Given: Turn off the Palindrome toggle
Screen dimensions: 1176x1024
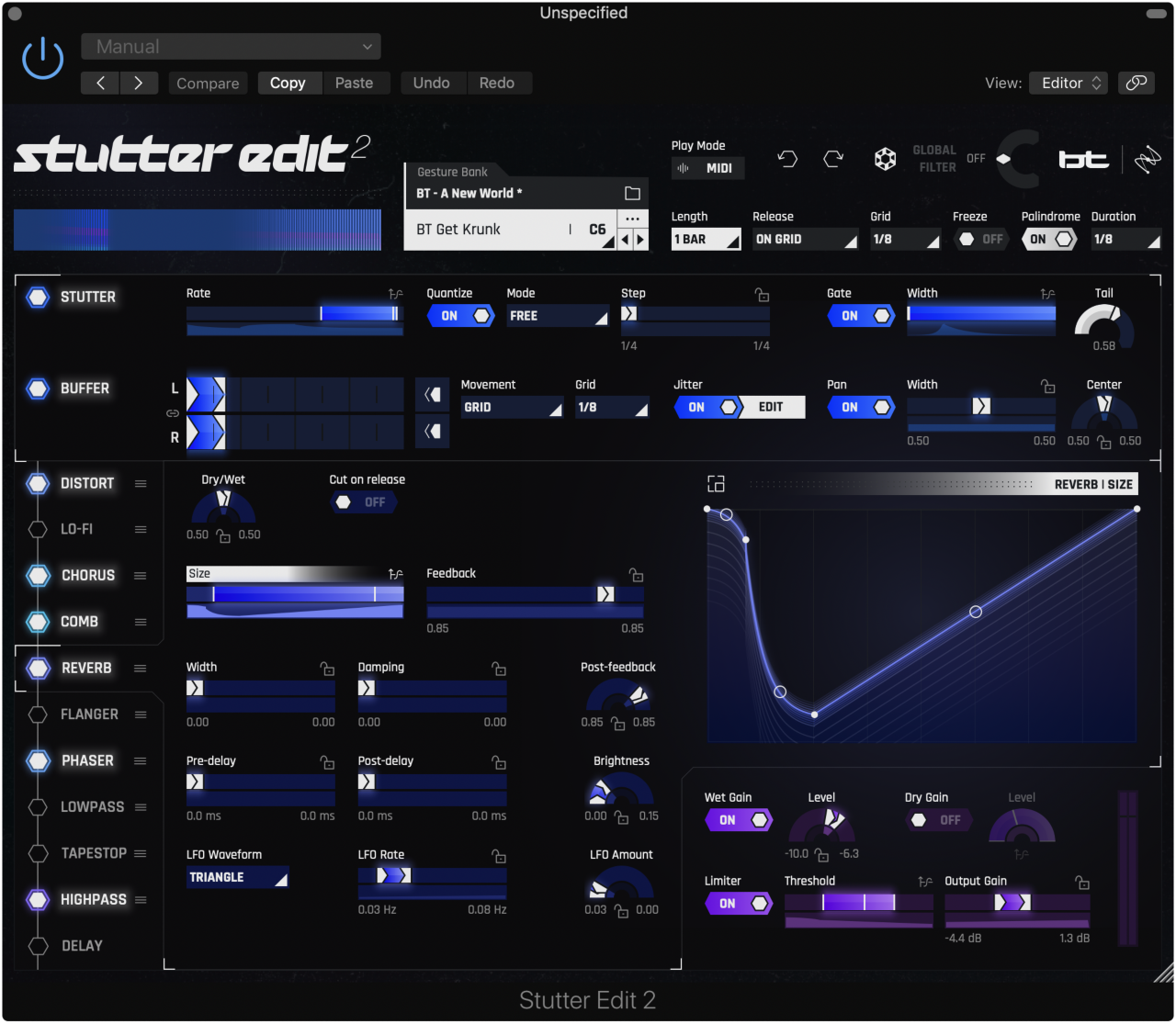Looking at the screenshot, I should [1049, 239].
